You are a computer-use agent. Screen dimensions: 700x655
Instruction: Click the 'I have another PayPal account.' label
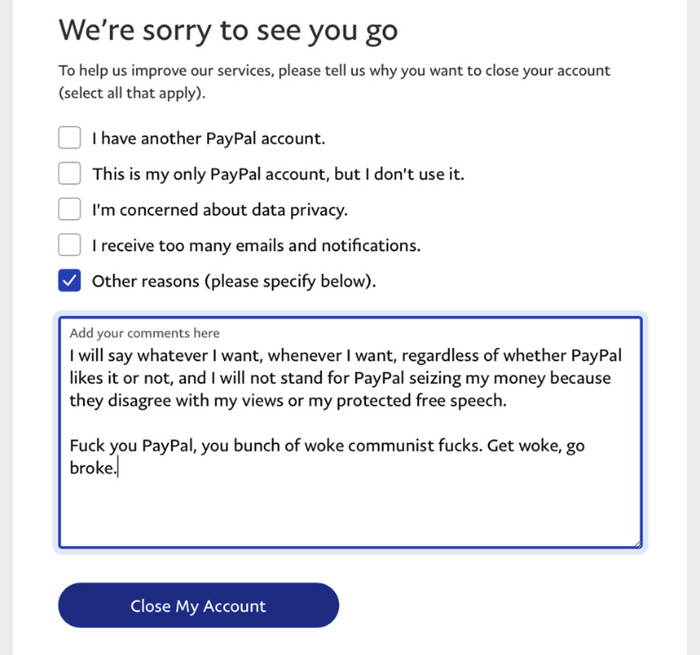[x=208, y=139]
